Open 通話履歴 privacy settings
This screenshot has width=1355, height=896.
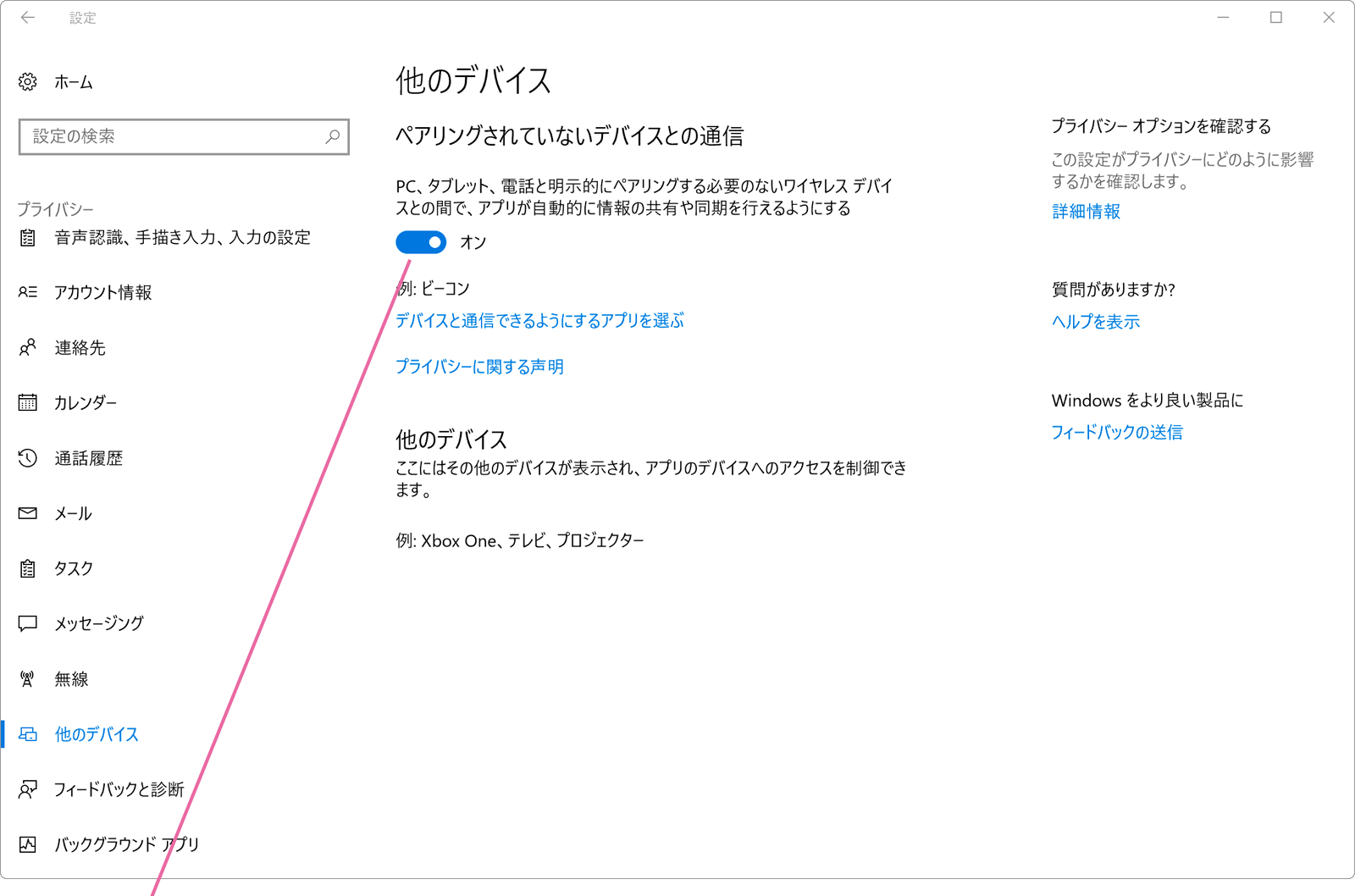pos(89,458)
